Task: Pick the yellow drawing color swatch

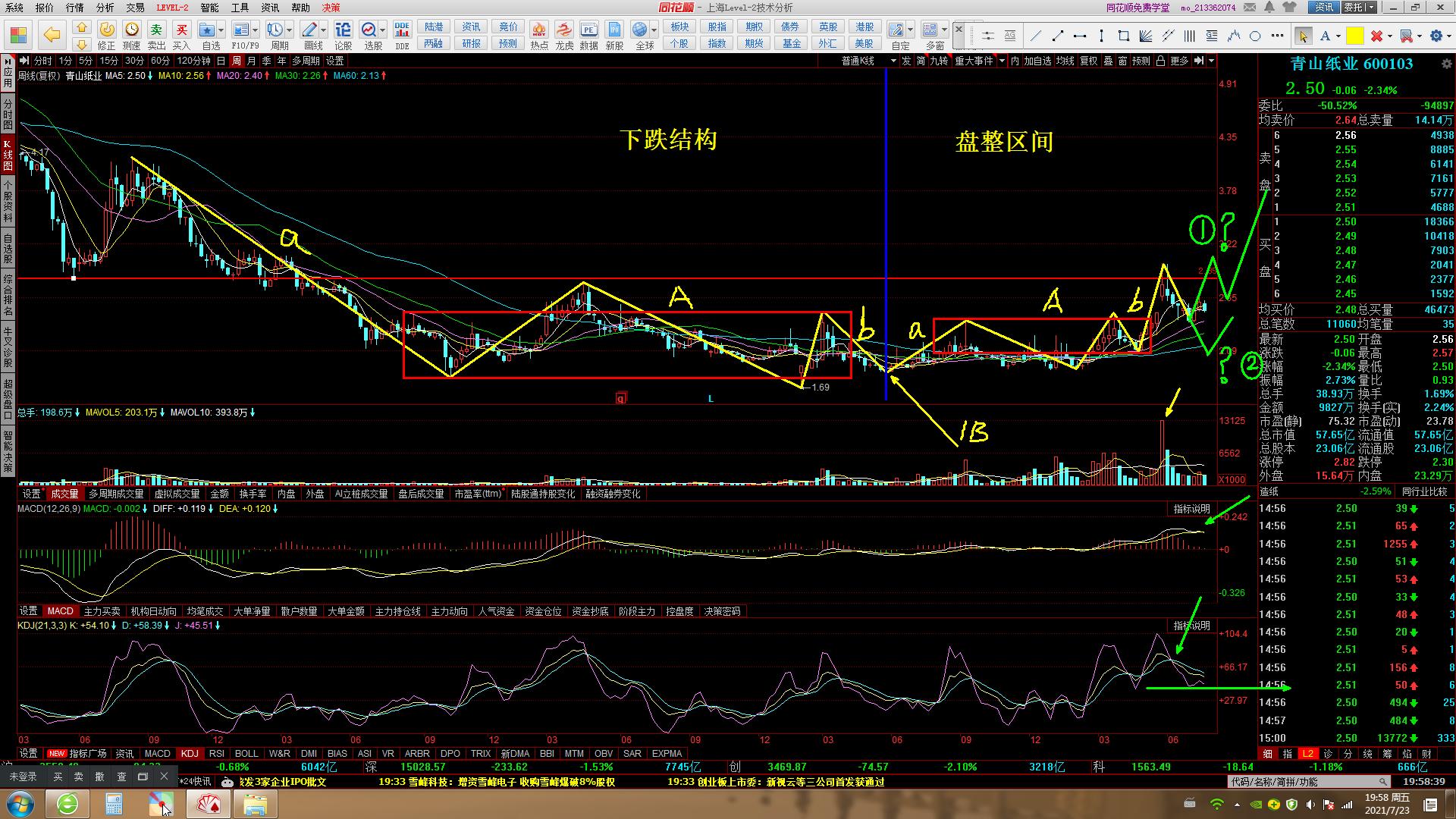Action: tap(1354, 36)
